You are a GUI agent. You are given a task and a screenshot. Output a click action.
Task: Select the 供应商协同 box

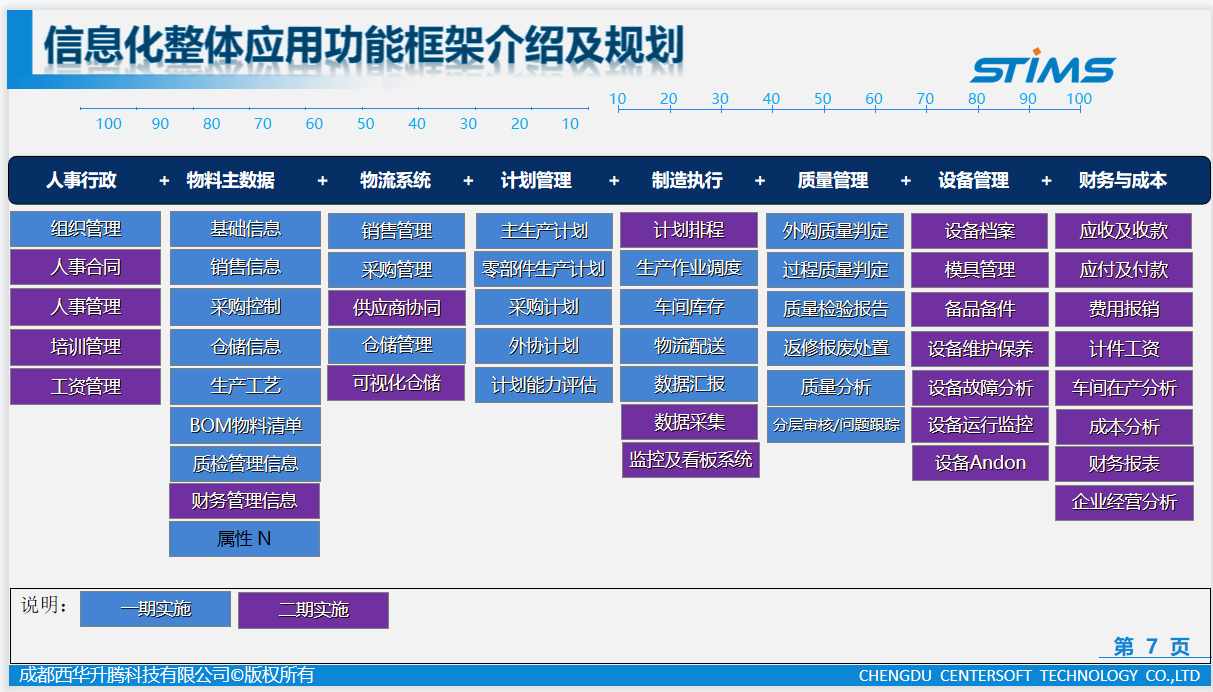pos(397,308)
